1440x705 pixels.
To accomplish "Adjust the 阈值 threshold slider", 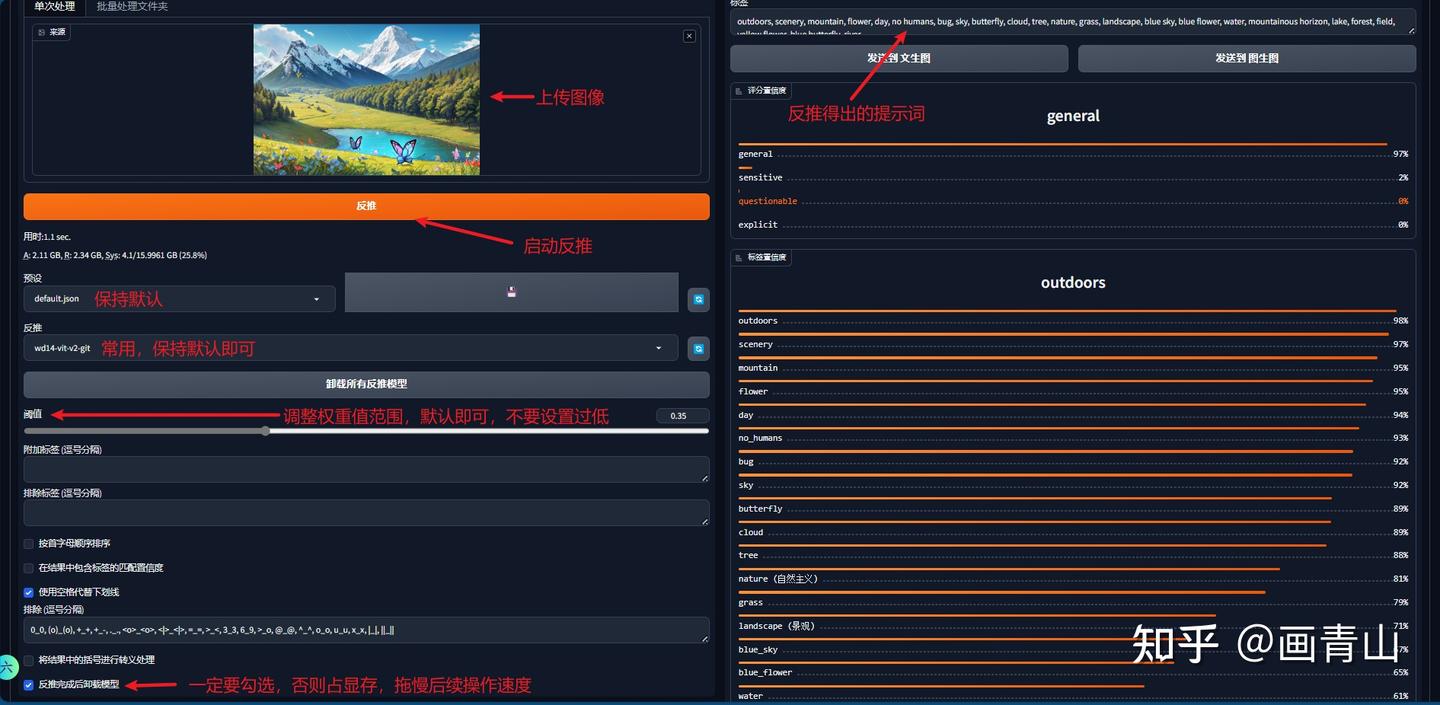I will [265, 430].
